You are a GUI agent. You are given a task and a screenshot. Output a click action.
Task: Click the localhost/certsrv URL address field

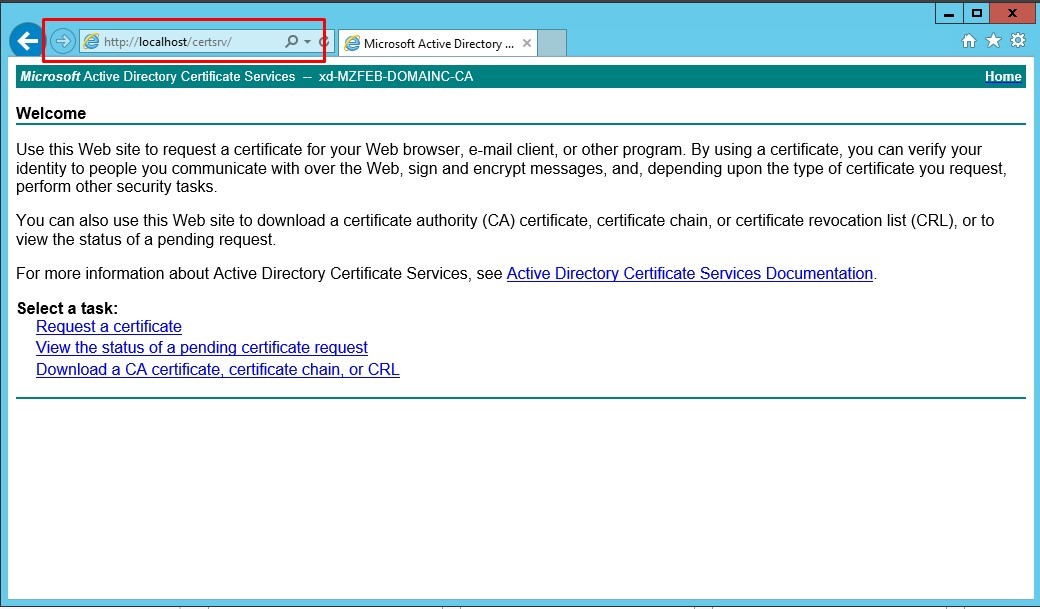coord(190,42)
